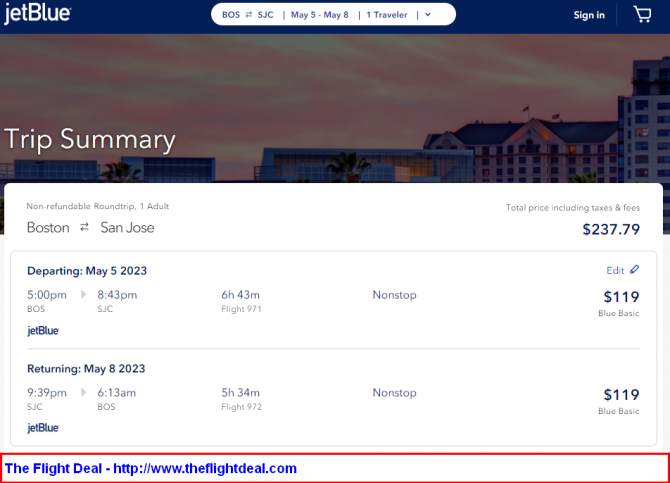Click the arrow between 9:39pm and 6:13am

[x=83, y=392]
